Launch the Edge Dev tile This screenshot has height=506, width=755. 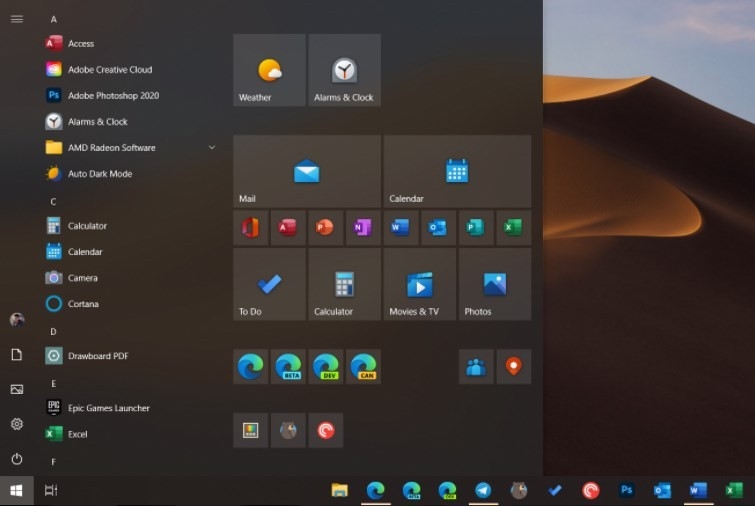[325, 366]
